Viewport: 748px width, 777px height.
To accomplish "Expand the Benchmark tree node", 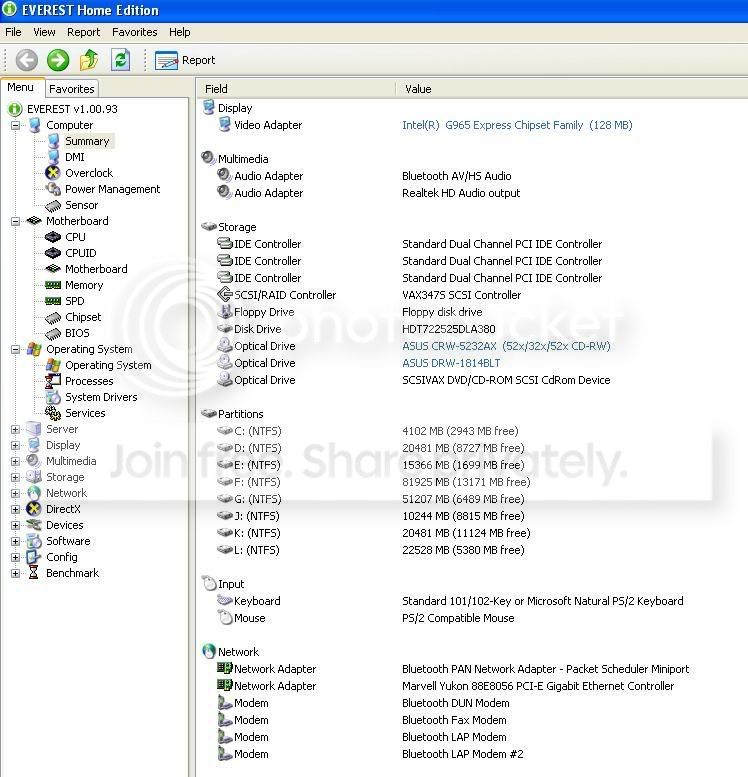I will point(15,573).
